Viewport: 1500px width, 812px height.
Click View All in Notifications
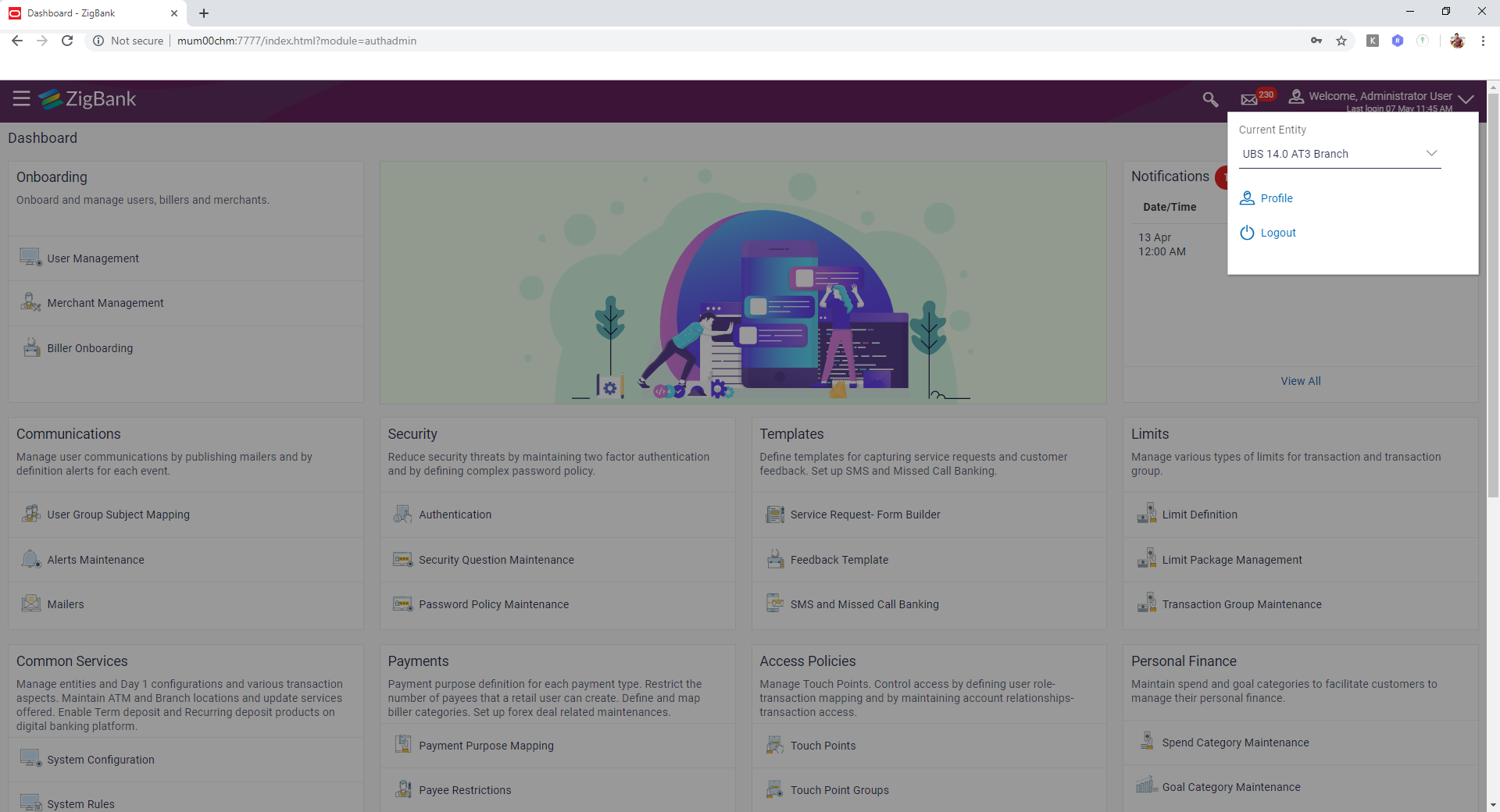coord(1301,381)
